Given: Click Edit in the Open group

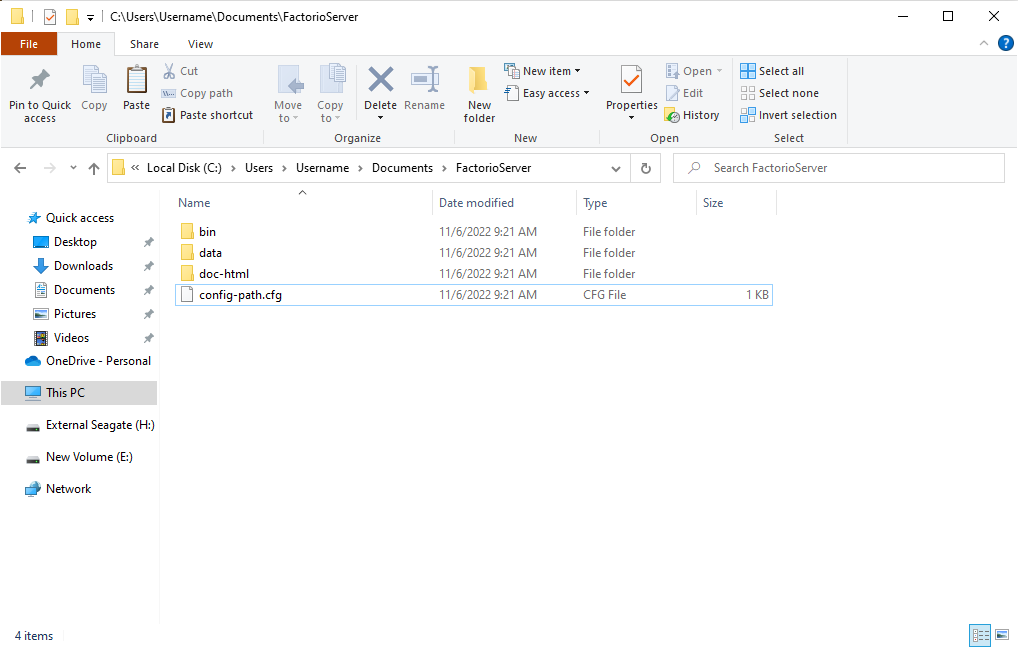Looking at the screenshot, I should (684, 93).
